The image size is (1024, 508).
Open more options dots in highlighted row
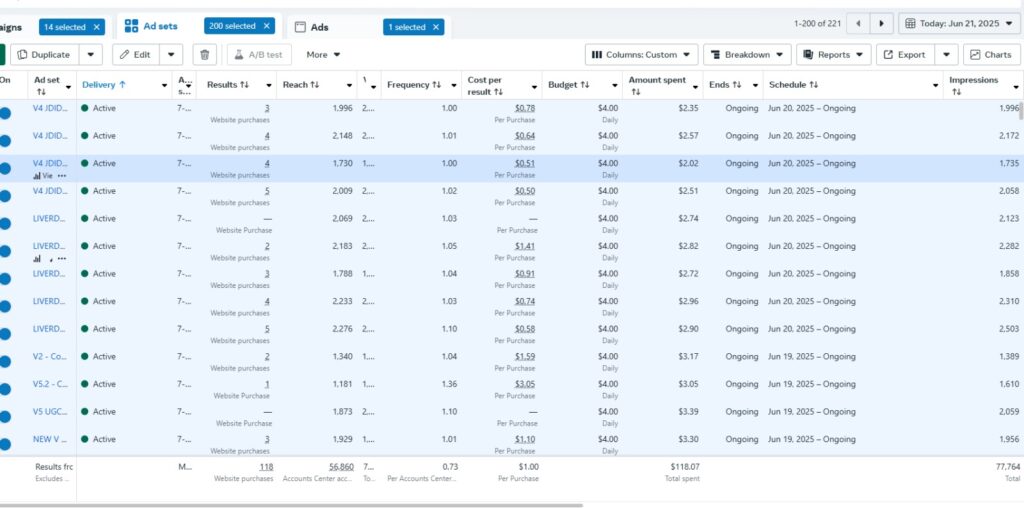click(62, 176)
